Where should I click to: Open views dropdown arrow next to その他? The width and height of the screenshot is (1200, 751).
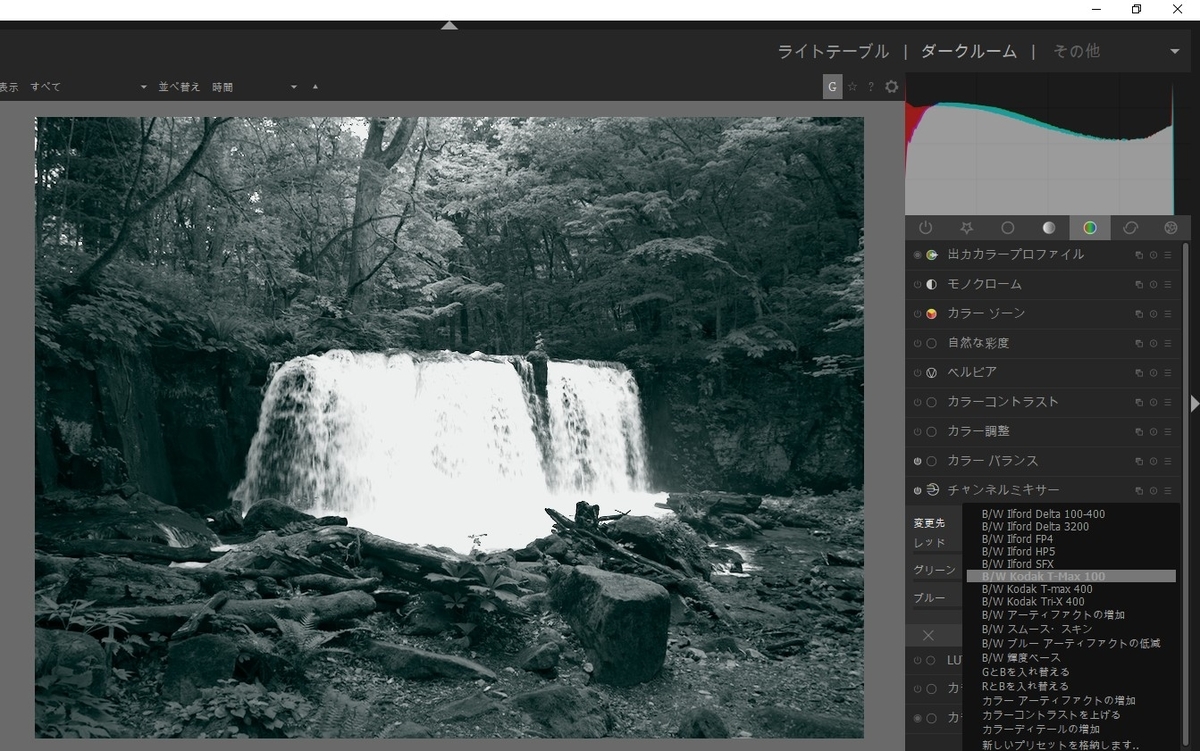[1175, 52]
